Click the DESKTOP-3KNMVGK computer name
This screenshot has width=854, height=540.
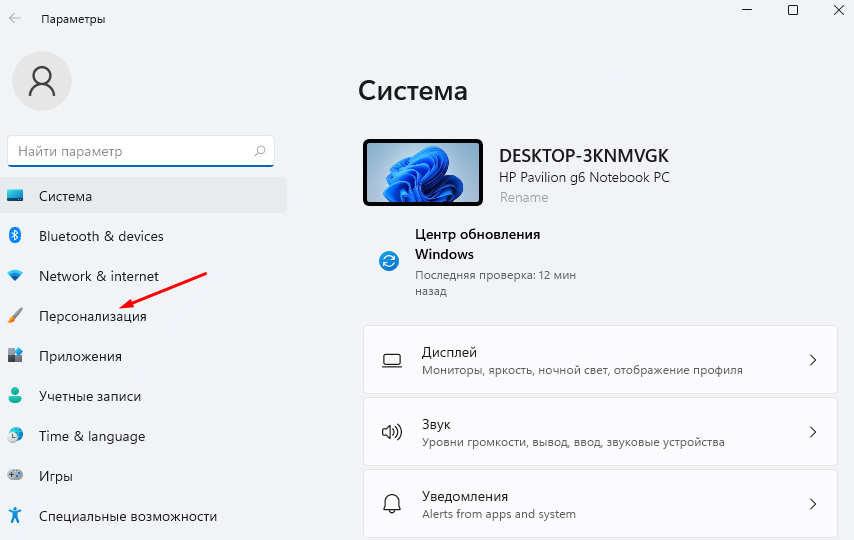pyautogui.click(x=583, y=156)
